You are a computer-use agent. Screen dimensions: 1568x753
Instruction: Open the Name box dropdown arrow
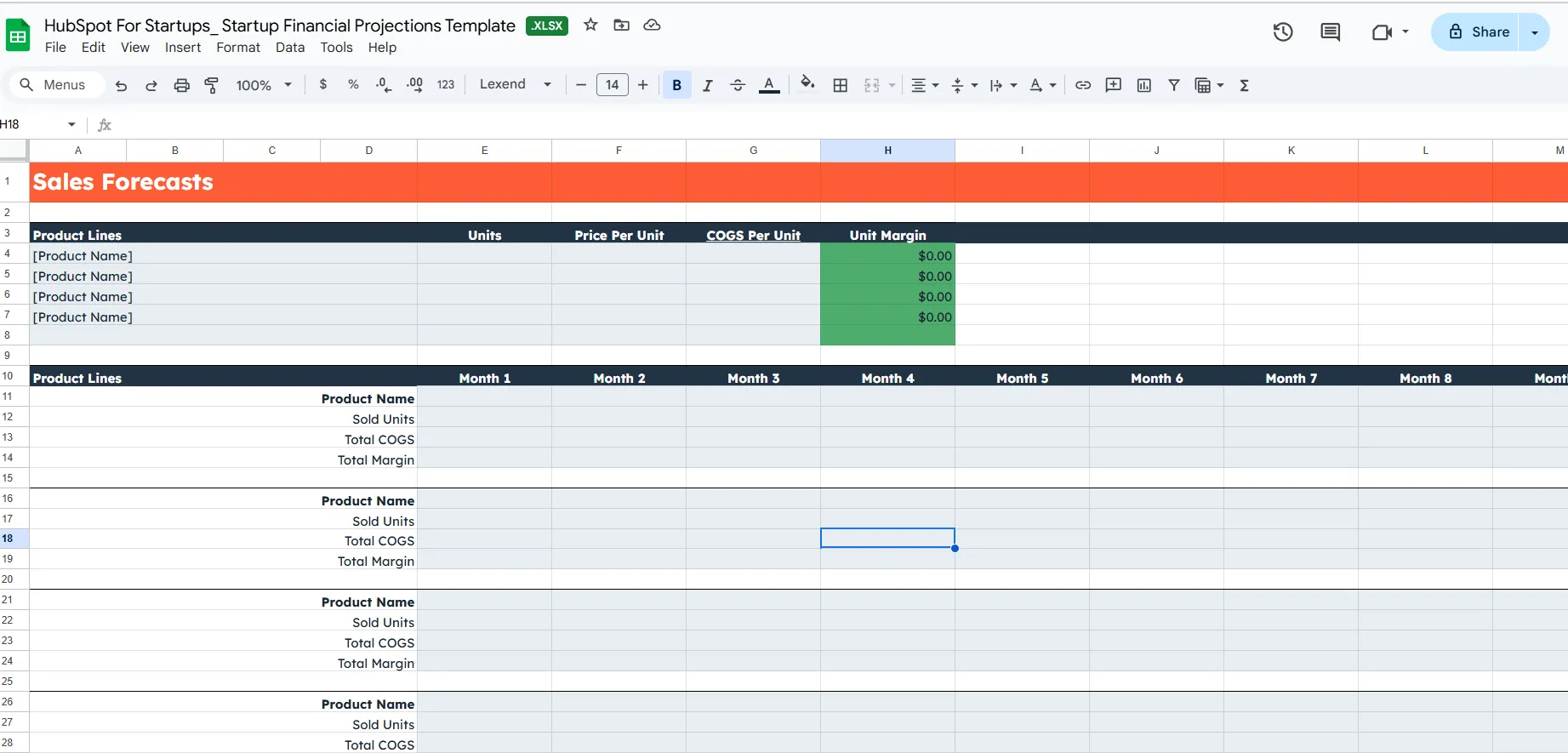pos(71,125)
